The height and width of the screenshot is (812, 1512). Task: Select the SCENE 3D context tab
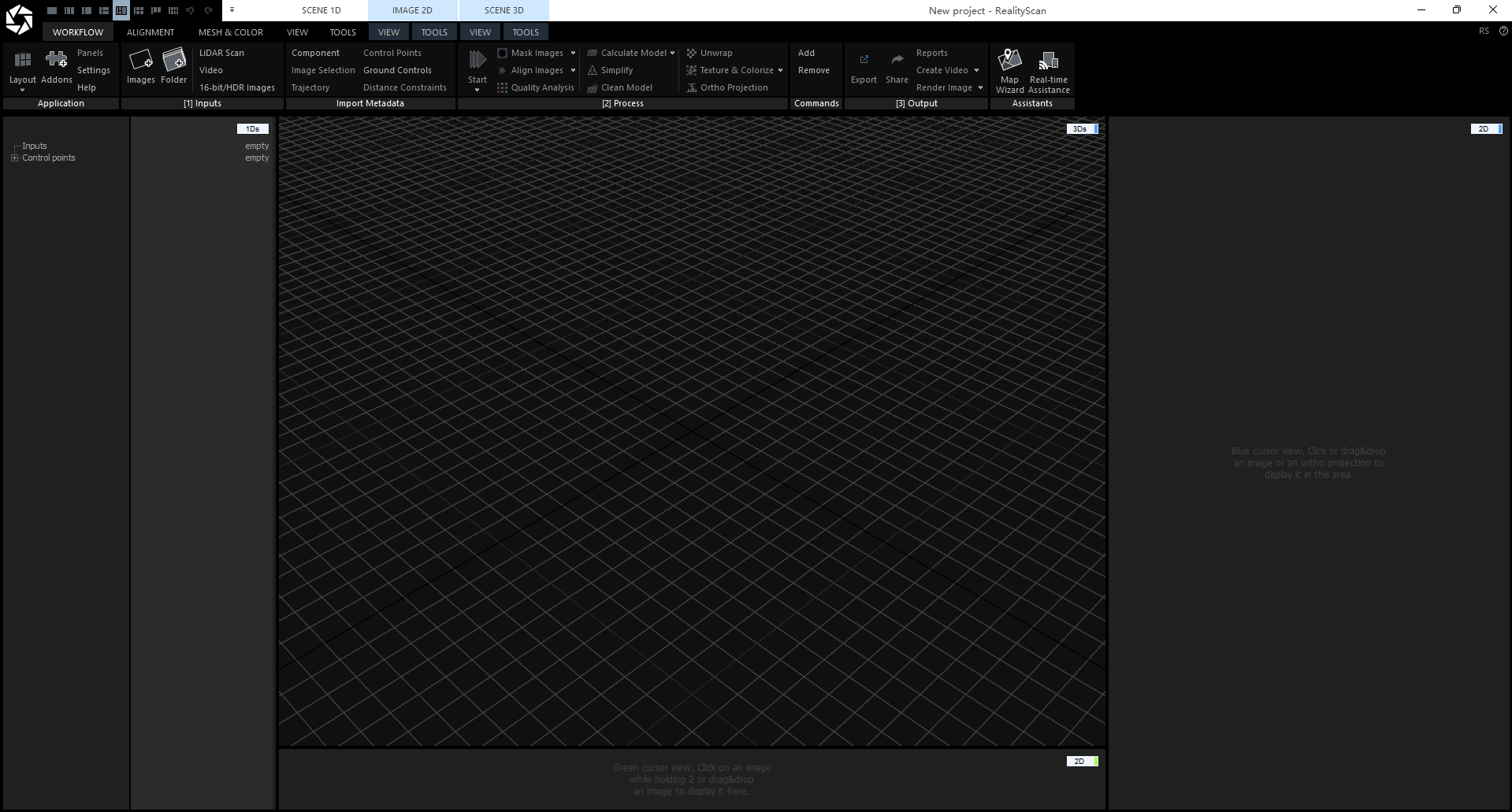(504, 10)
